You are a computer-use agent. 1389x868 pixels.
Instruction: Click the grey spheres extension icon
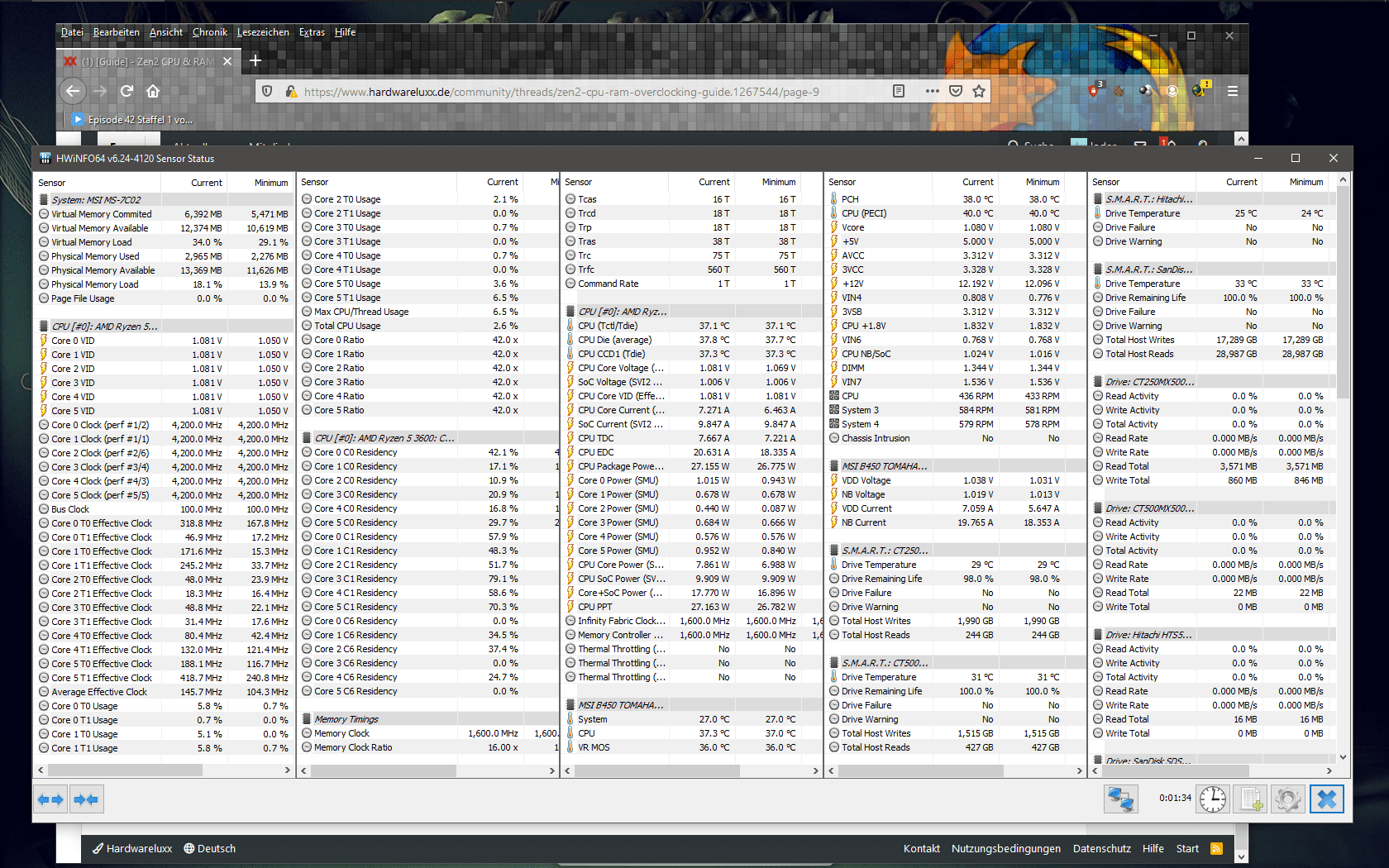click(x=1146, y=91)
